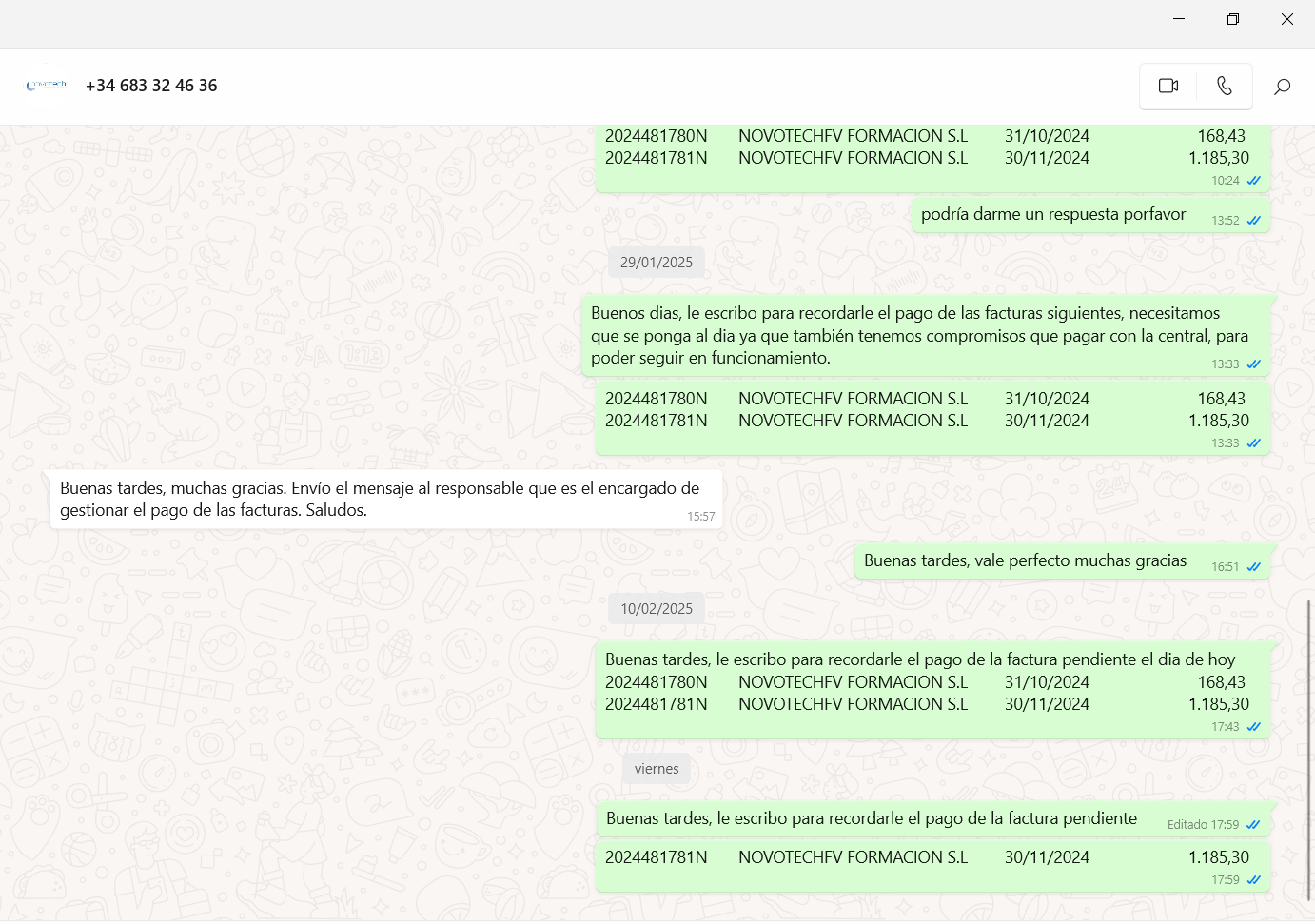Start a voice call with the contact
This screenshot has height=924, width=1315.
pyautogui.click(x=1225, y=87)
